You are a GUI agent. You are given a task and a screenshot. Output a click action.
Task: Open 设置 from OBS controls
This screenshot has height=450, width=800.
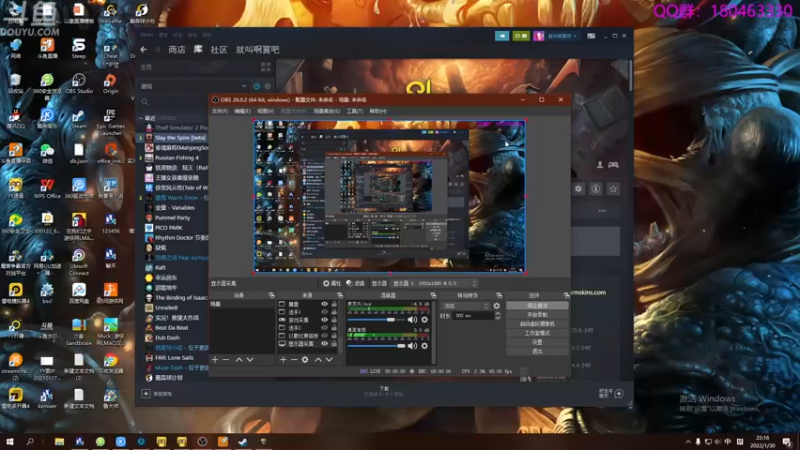tap(537, 342)
